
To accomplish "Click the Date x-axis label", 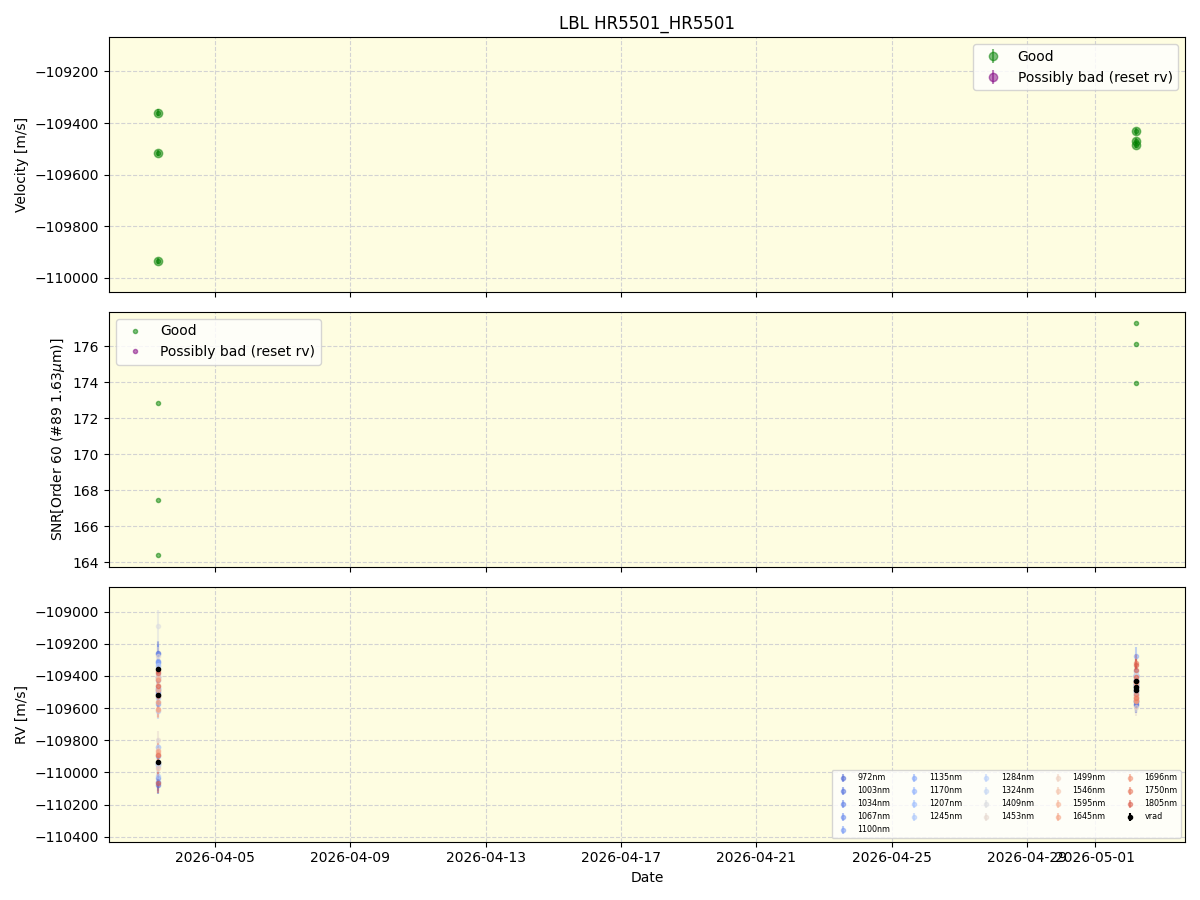I will coord(647,877).
